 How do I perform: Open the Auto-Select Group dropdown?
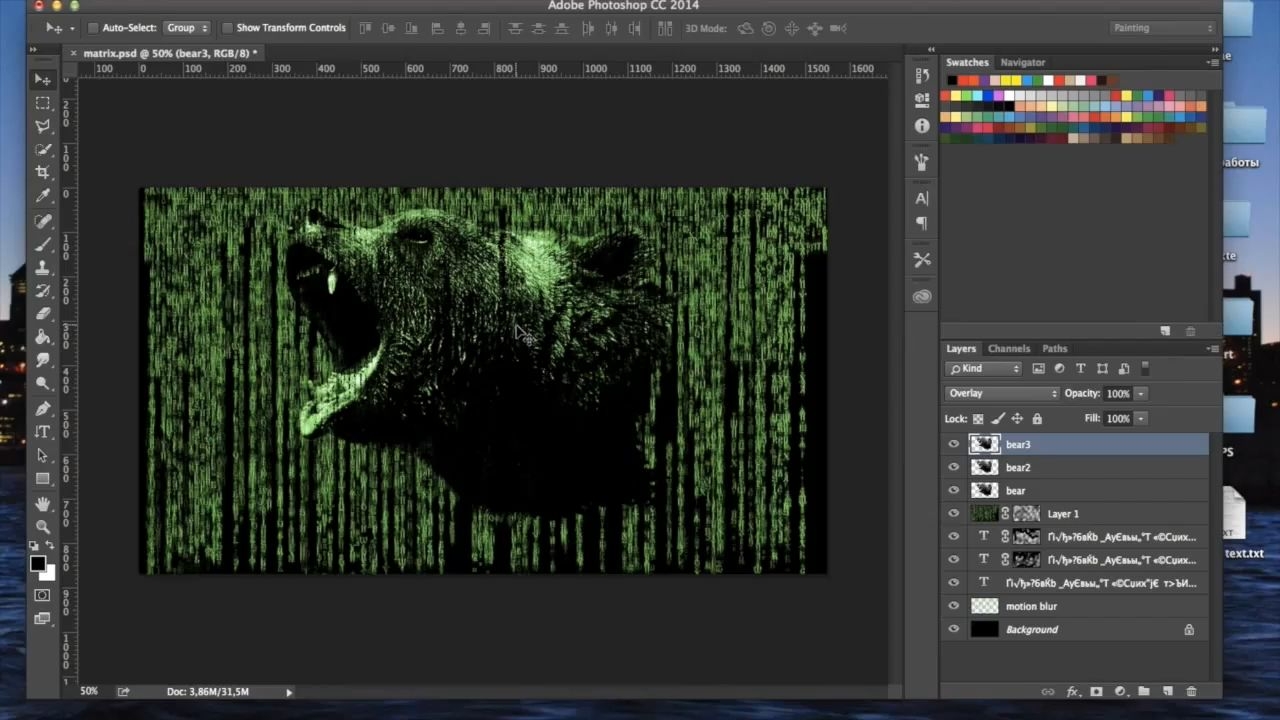(187, 28)
